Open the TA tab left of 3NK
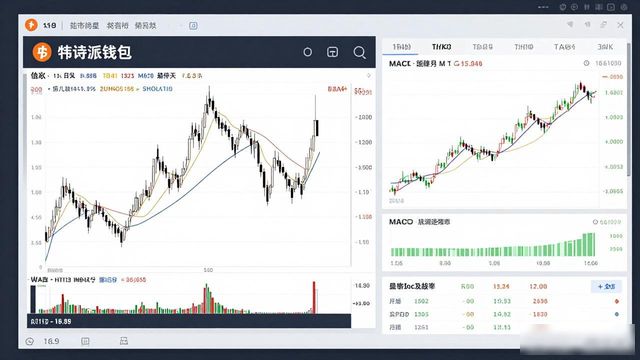Screen dimensions: 640x360 [564, 47]
